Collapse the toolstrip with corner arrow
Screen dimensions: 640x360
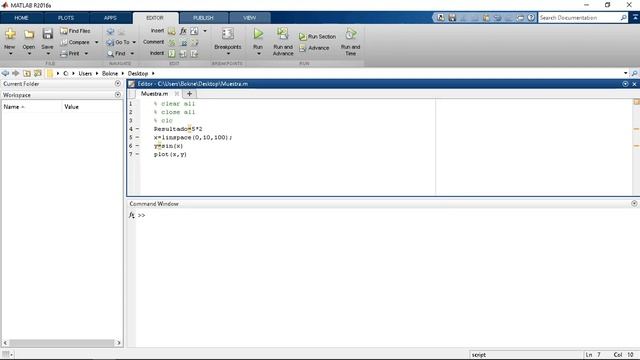click(635, 18)
